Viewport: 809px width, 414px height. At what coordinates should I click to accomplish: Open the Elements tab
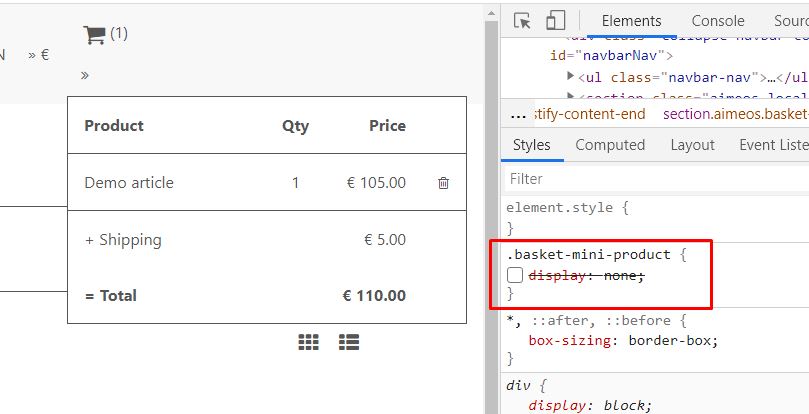pyautogui.click(x=632, y=21)
